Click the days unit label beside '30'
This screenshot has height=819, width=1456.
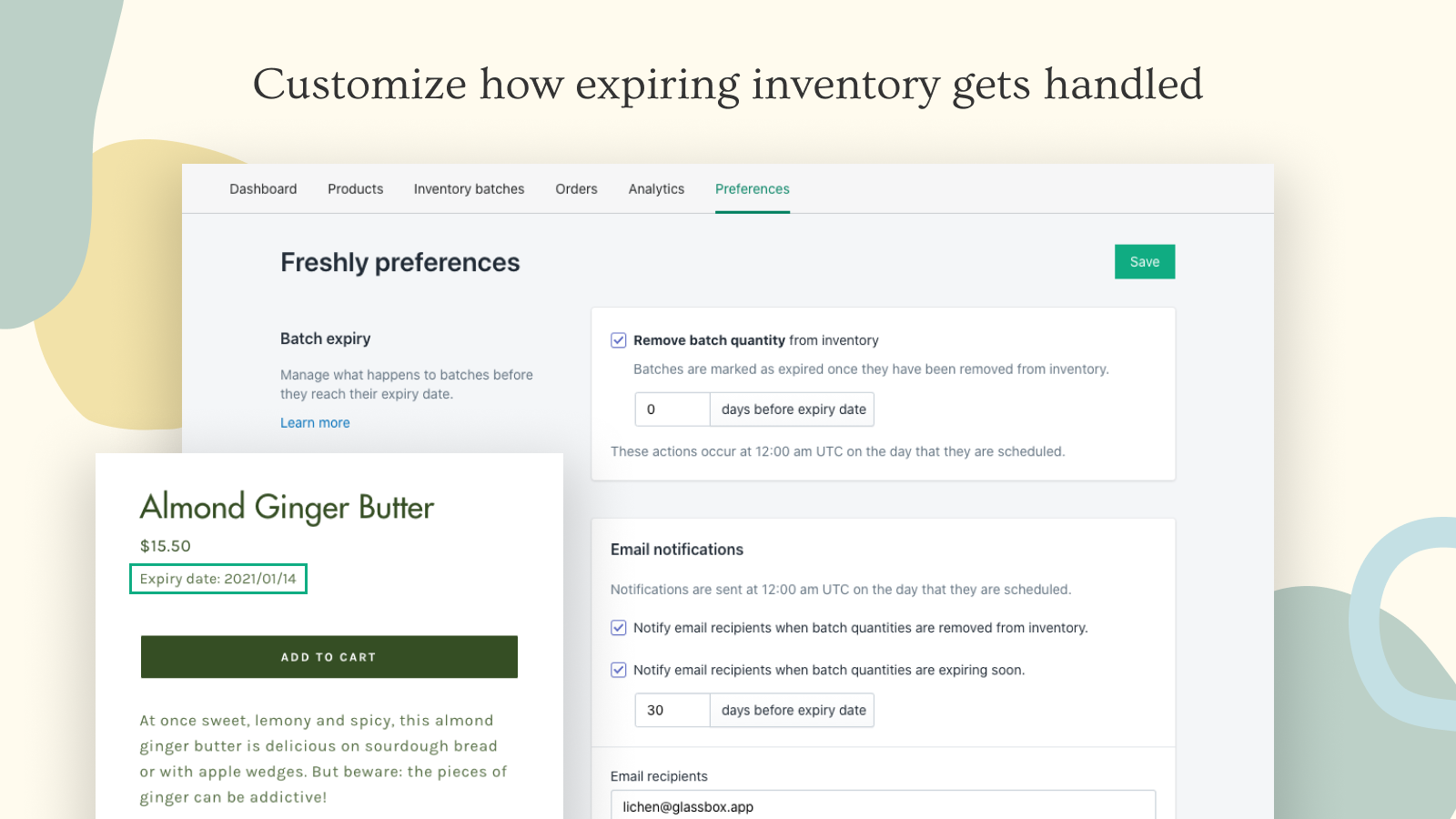tap(791, 710)
